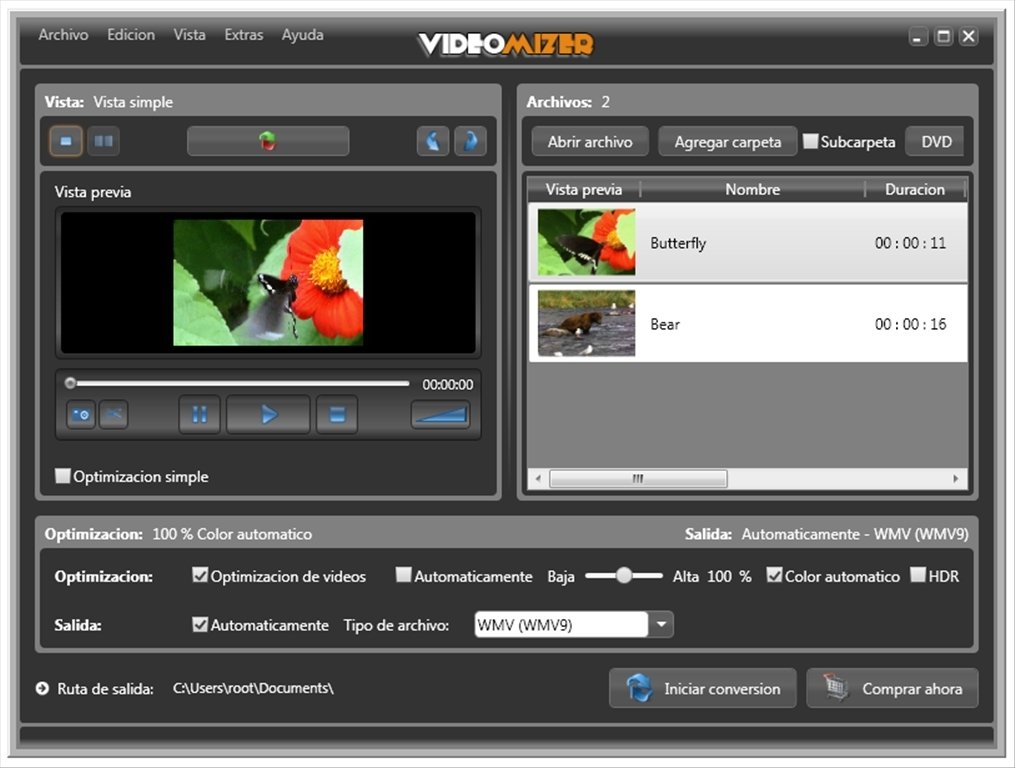Click the Butterfly duration 00:00:11

(910, 243)
